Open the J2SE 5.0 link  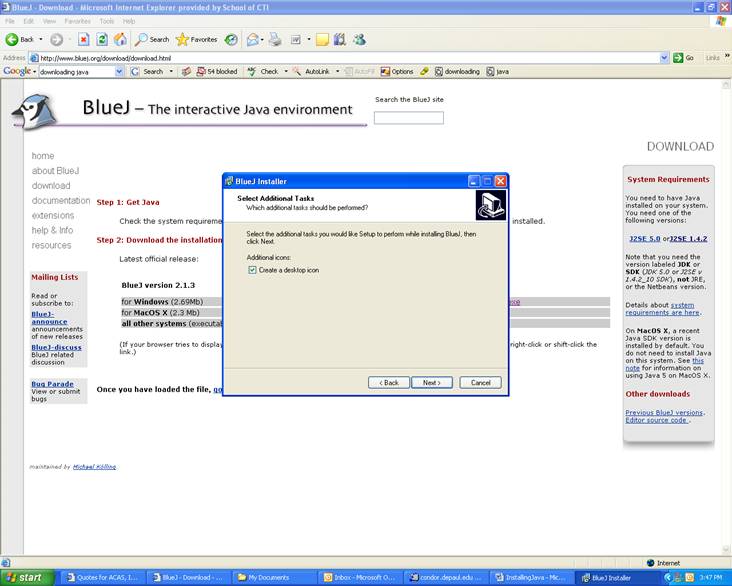pyautogui.click(x=645, y=239)
